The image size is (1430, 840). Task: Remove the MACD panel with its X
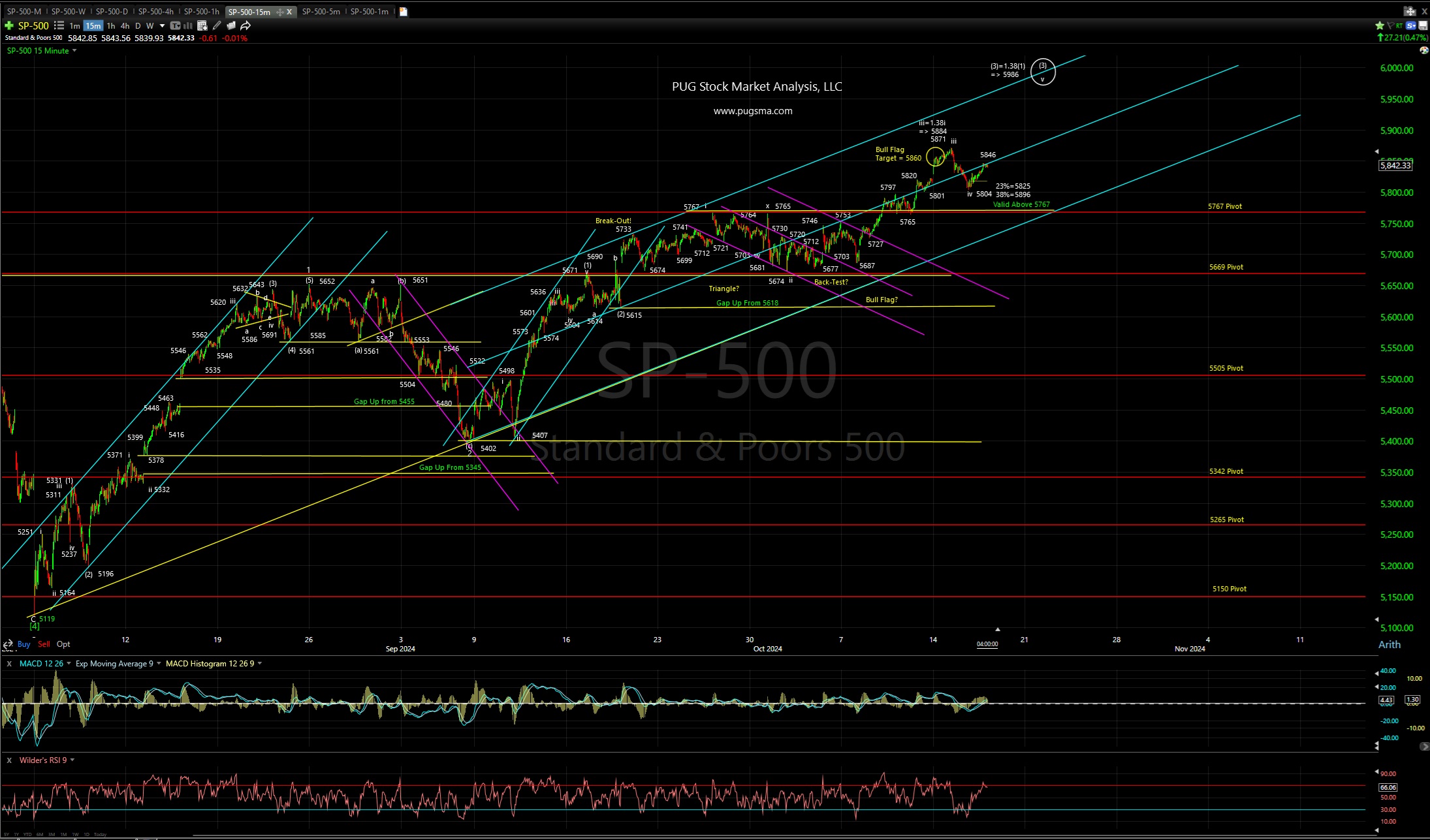tap(8, 663)
